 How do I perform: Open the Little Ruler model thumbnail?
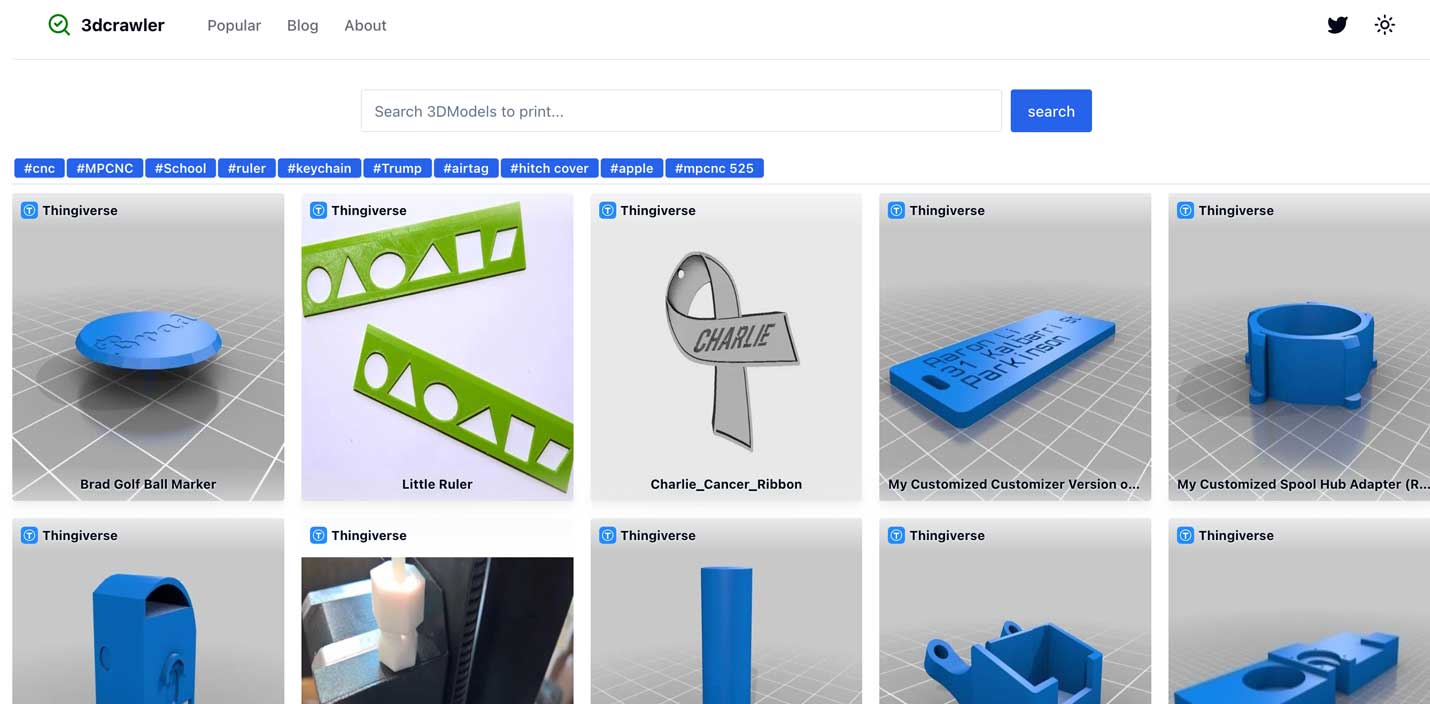(437, 345)
